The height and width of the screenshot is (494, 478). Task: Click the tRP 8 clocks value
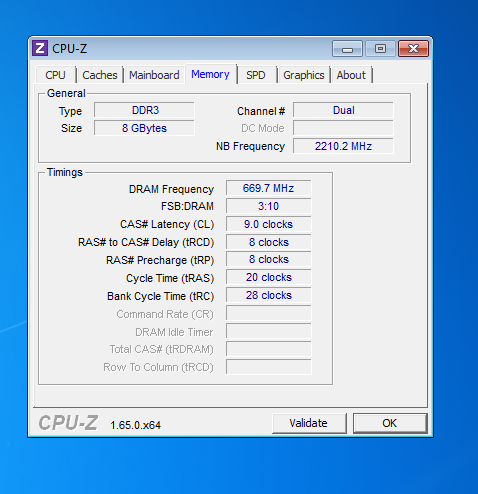tap(269, 259)
